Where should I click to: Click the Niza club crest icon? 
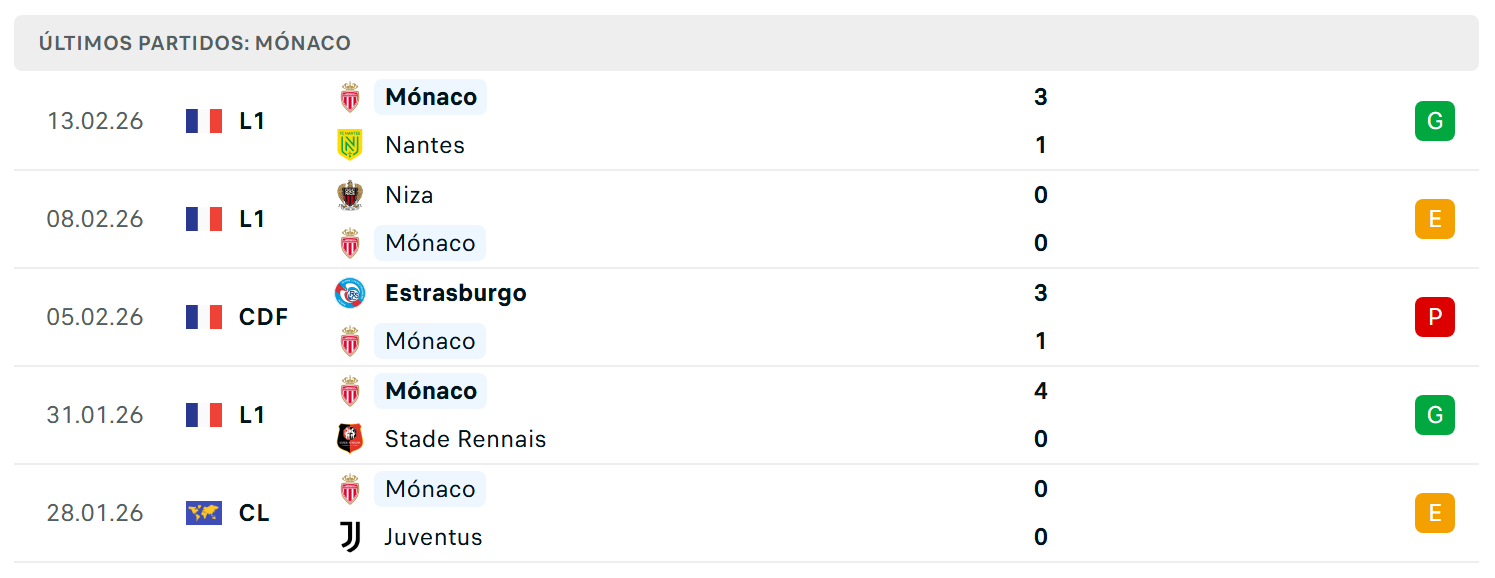350,195
